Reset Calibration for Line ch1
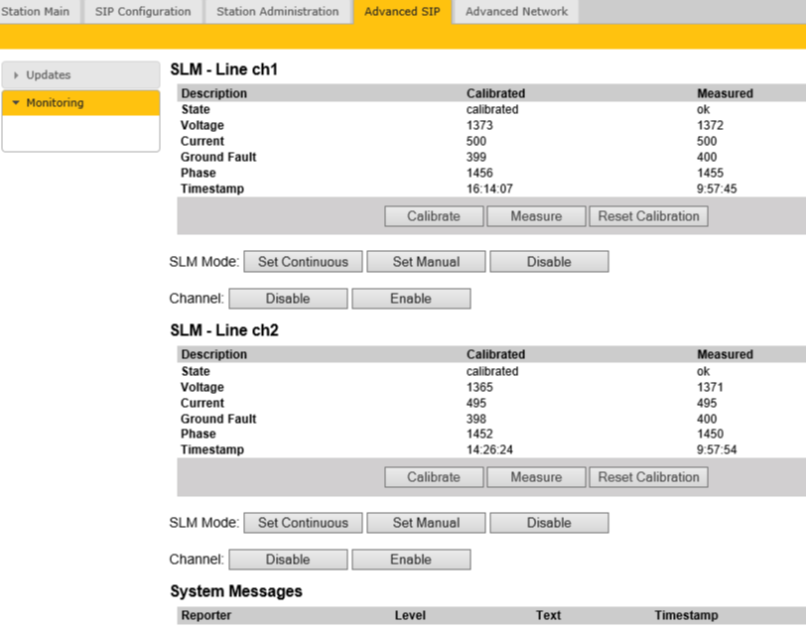806x628 pixels. tap(648, 216)
